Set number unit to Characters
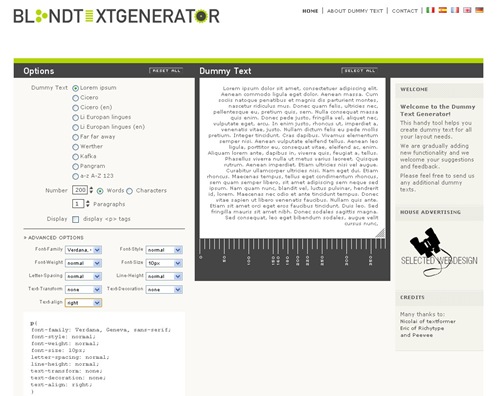This screenshot has height=396, width=500. [x=129, y=191]
